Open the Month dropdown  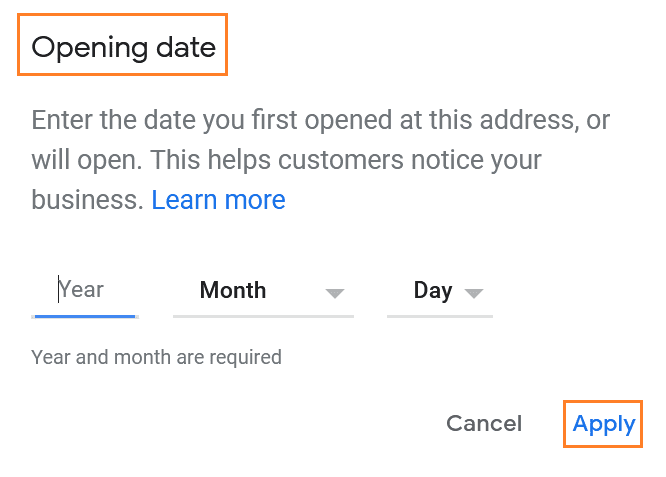(263, 291)
